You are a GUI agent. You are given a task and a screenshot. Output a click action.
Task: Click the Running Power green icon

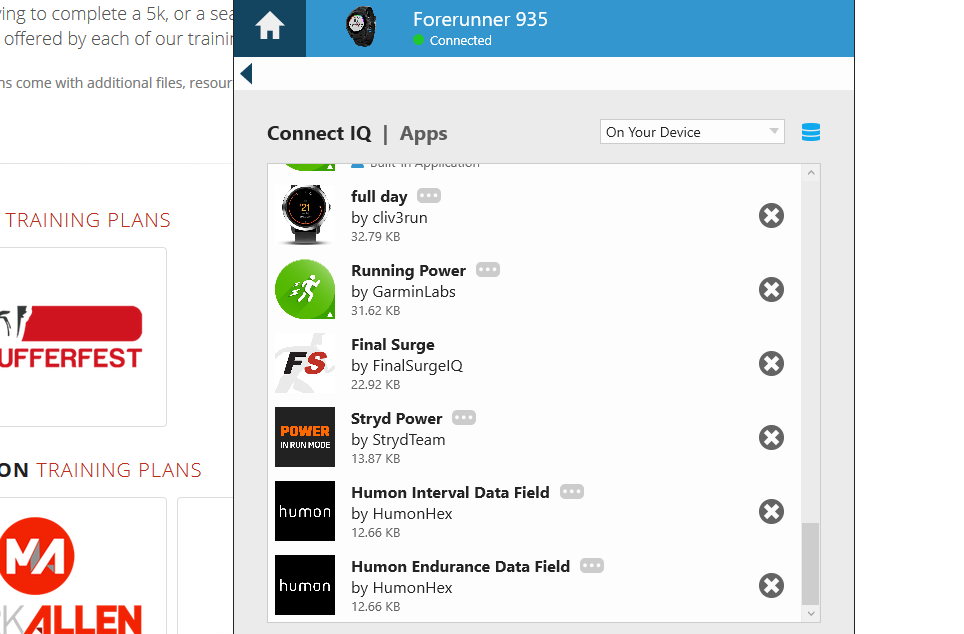[305, 289]
